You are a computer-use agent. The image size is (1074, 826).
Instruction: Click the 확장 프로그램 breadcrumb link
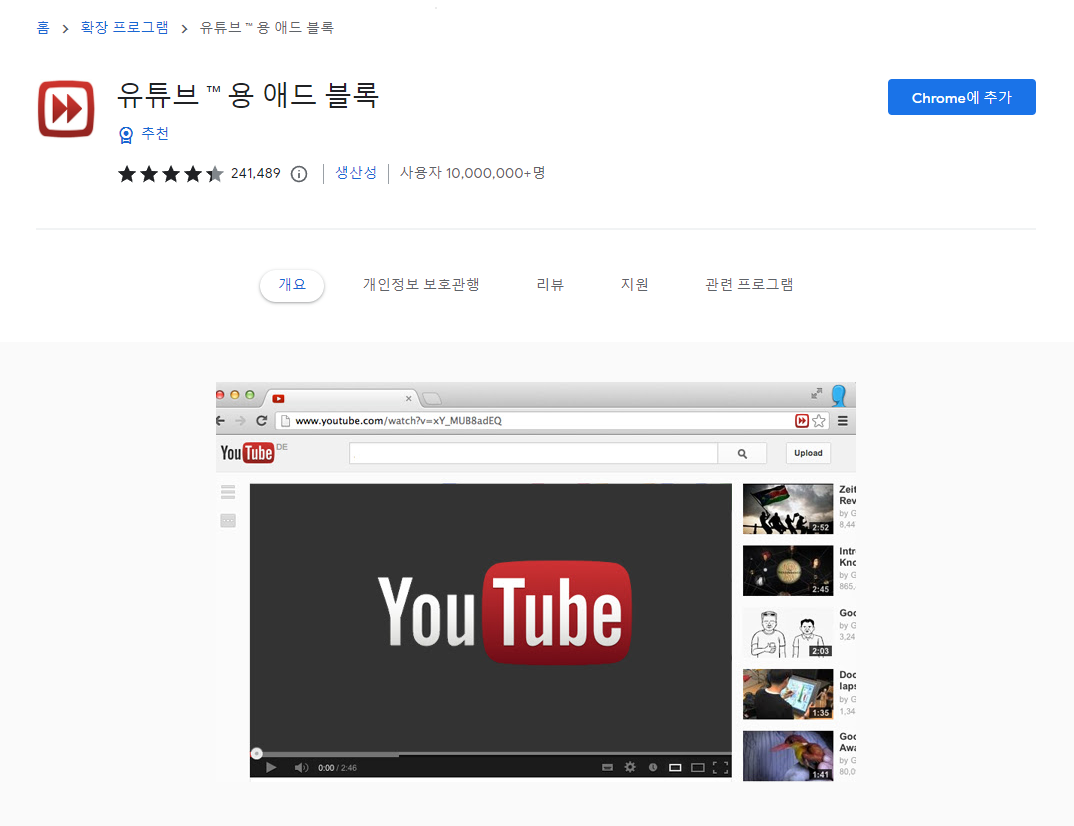124,28
